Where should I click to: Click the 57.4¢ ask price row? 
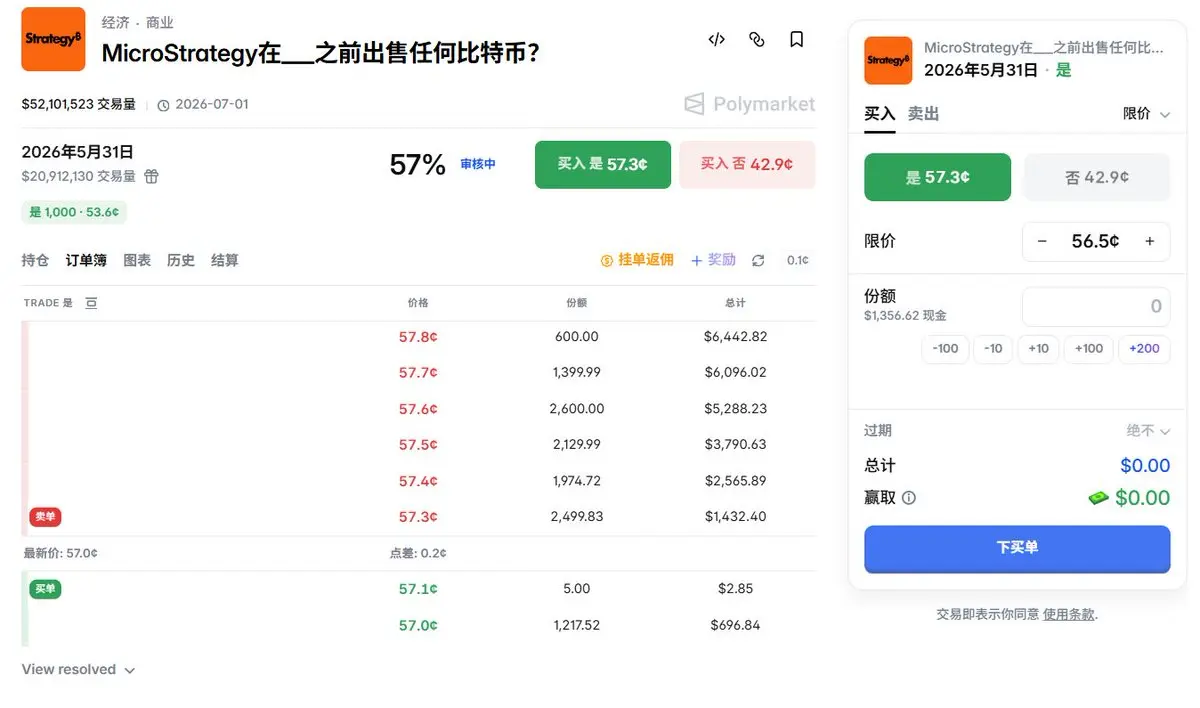[x=418, y=481]
